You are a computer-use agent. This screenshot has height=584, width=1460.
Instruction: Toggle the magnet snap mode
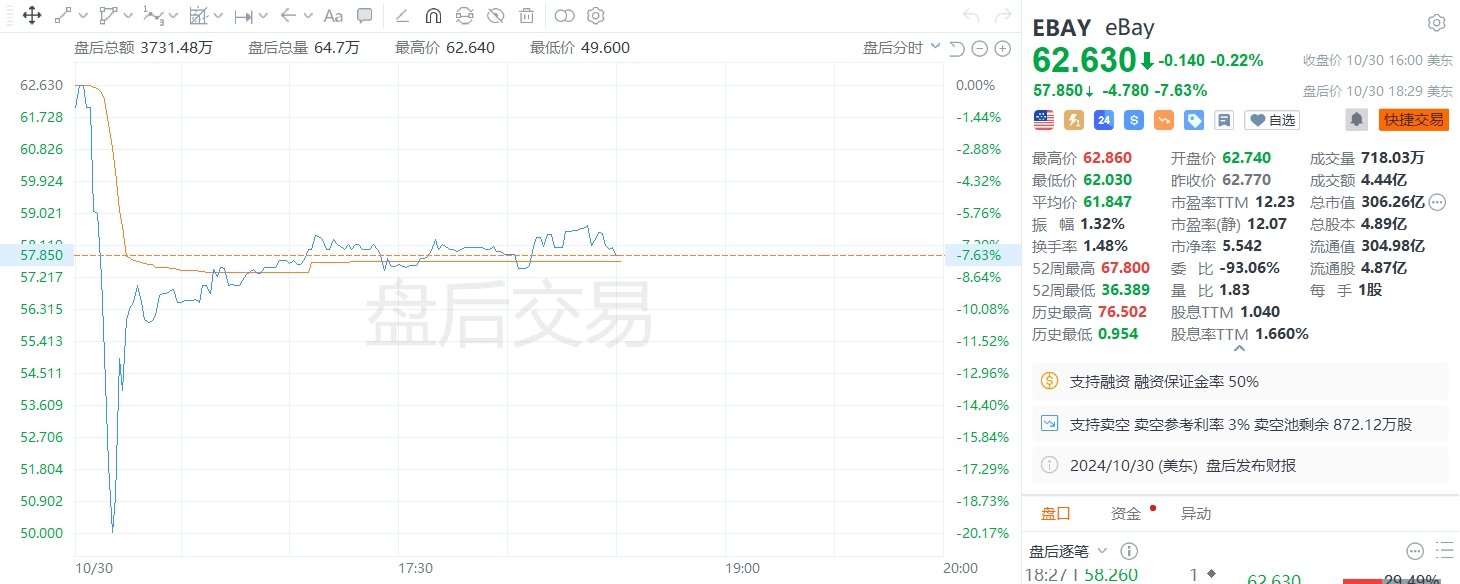coord(433,16)
